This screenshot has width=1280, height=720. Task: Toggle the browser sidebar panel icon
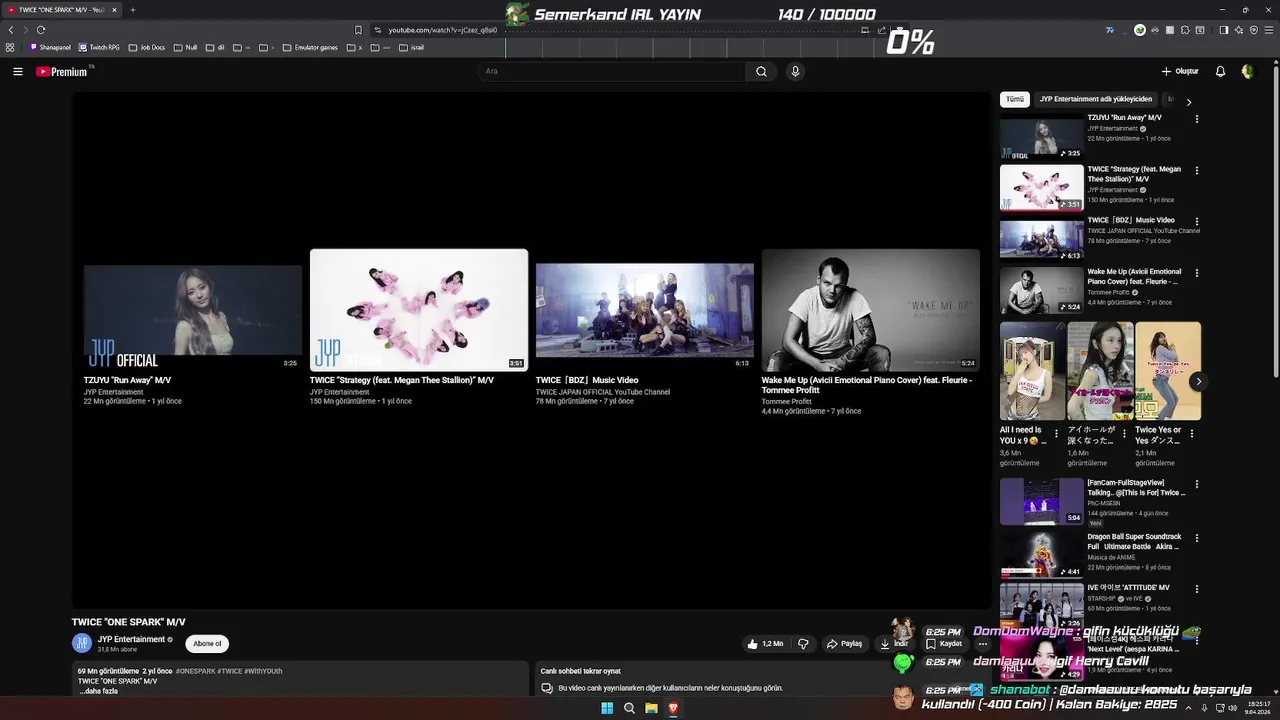pos(1224,30)
